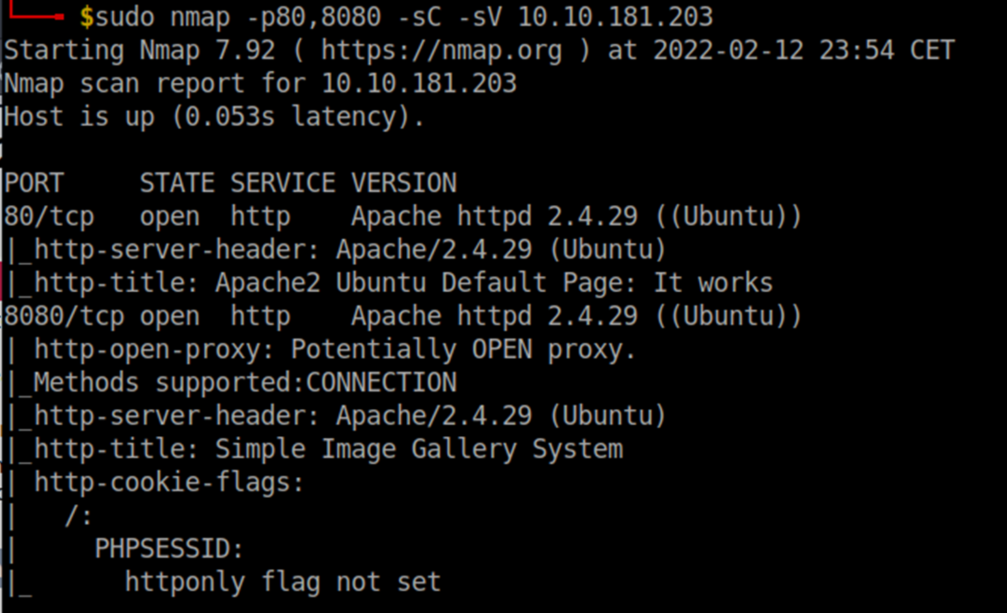Click the red prompt arrow icon
This screenshot has width=1007, height=613.
point(36,11)
